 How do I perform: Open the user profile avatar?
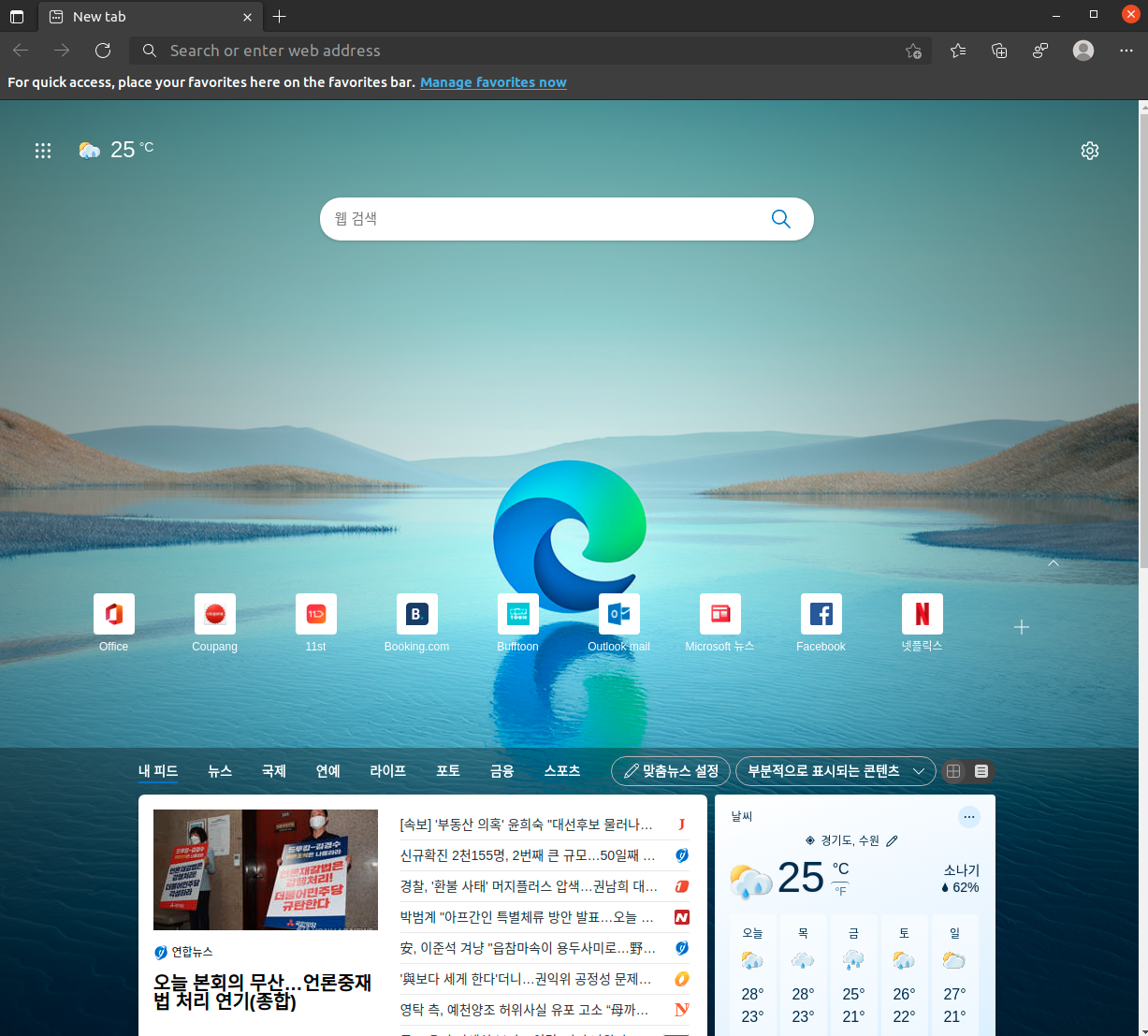1083,51
